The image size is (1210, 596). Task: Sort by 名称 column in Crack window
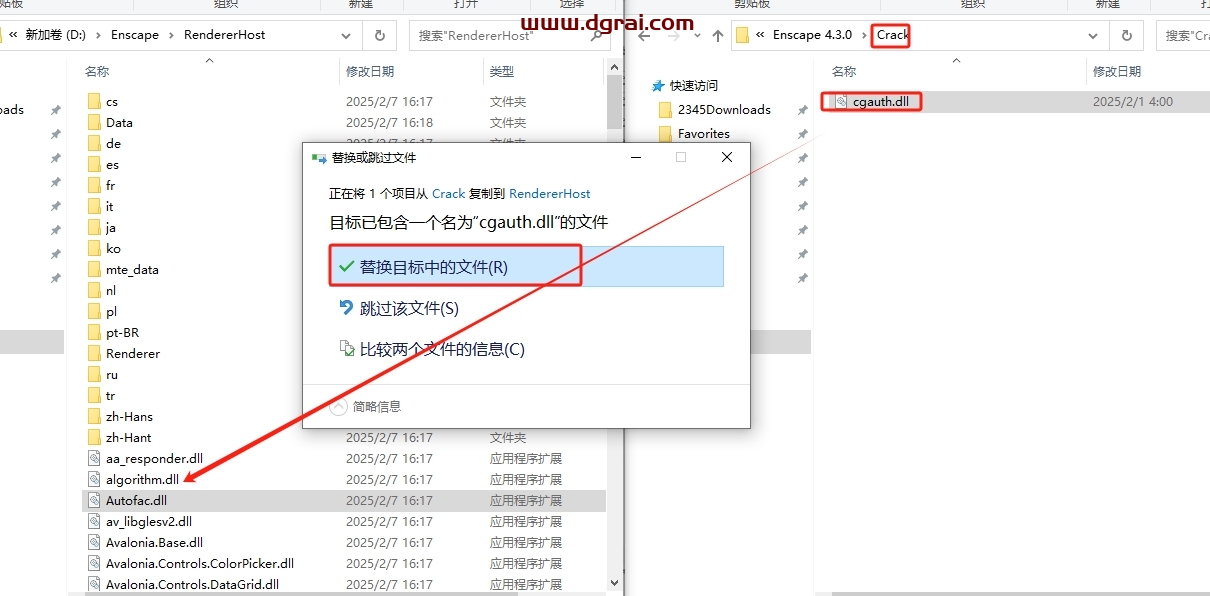pyautogui.click(x=844, y=72)
